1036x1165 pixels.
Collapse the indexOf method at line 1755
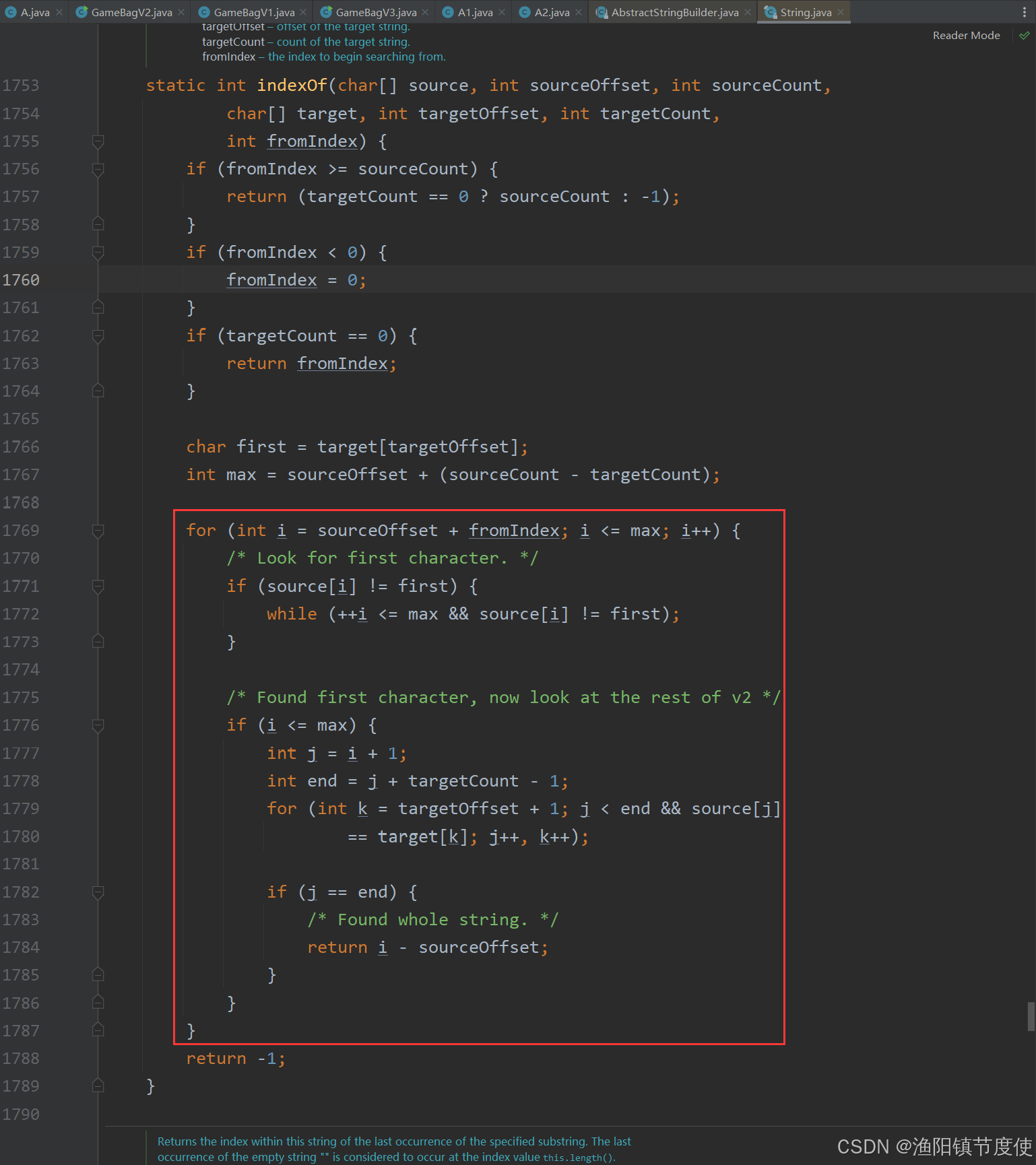98,141
